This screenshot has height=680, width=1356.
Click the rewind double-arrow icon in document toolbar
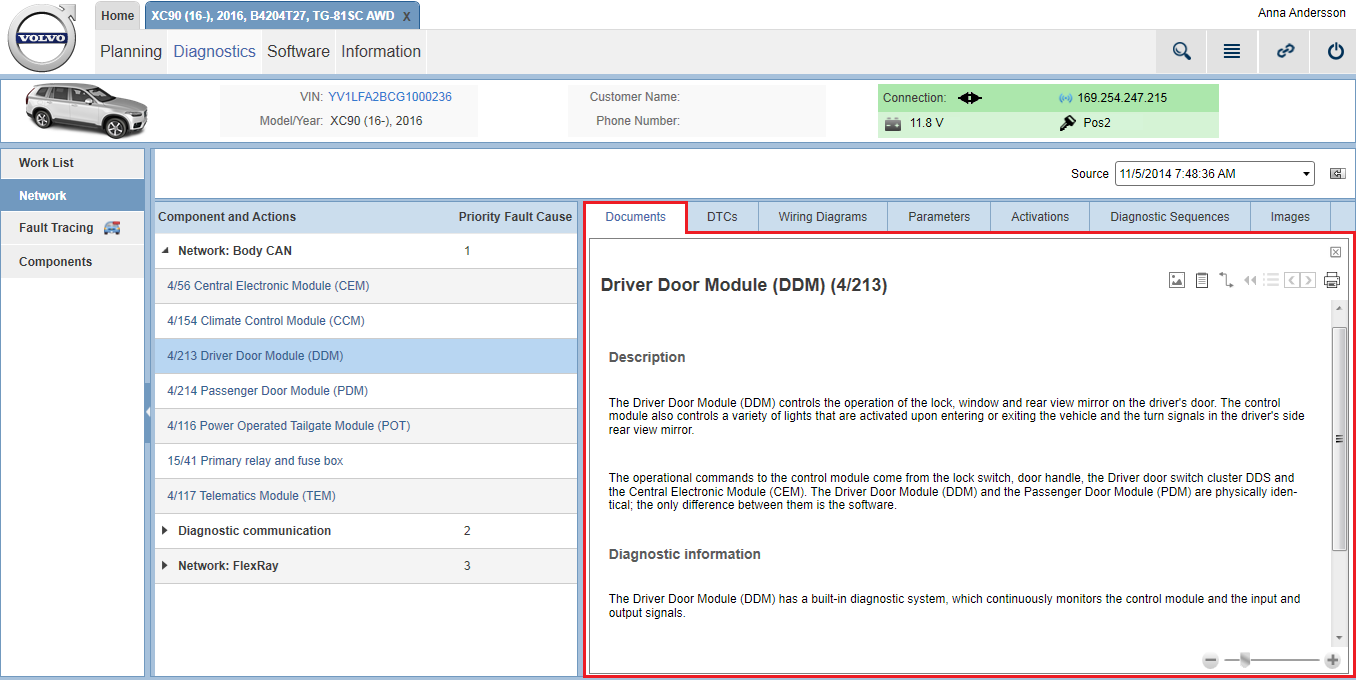tap(1250, 281)
